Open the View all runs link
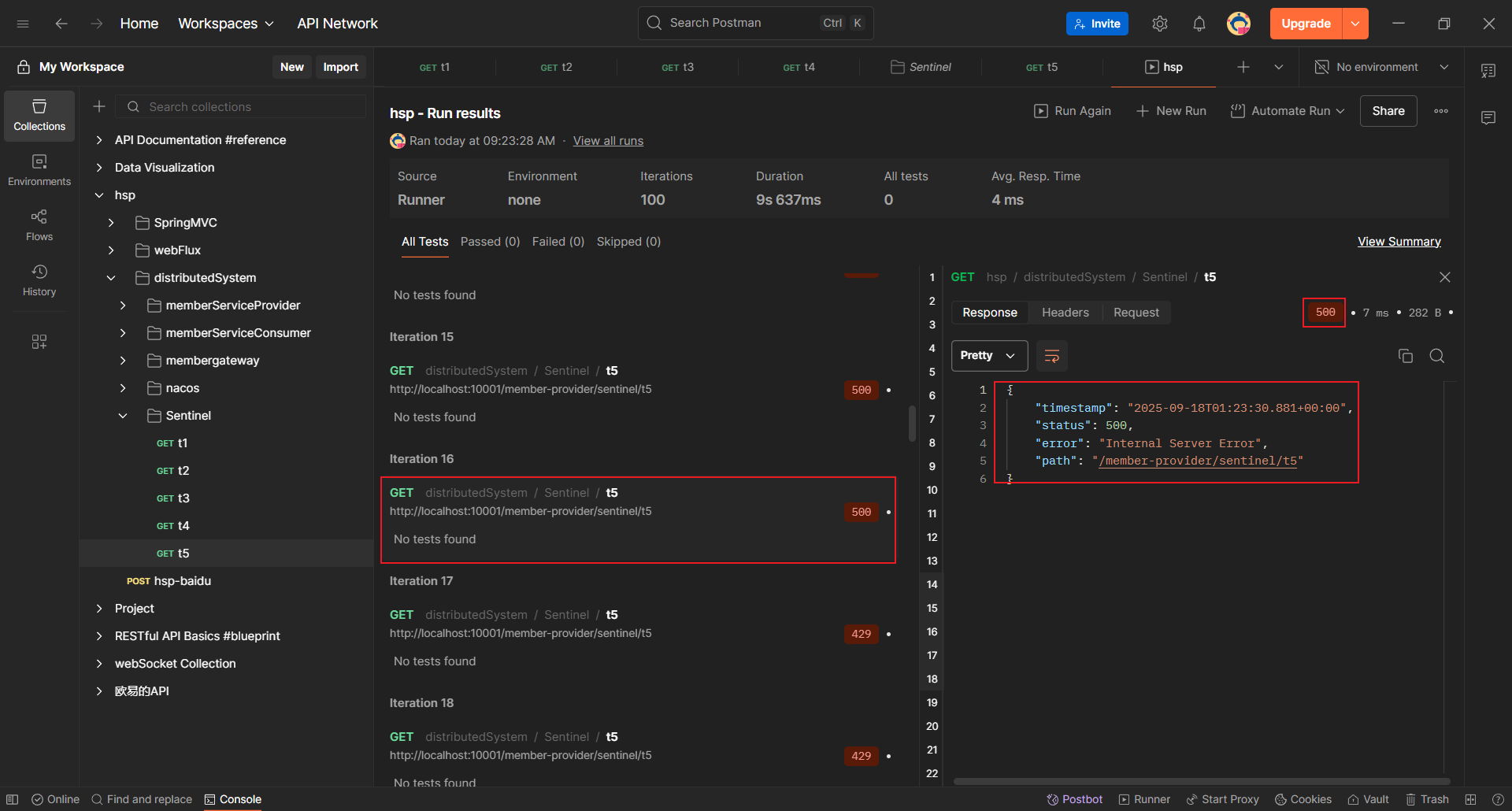 pyautogui.click(x=608, y=141)
